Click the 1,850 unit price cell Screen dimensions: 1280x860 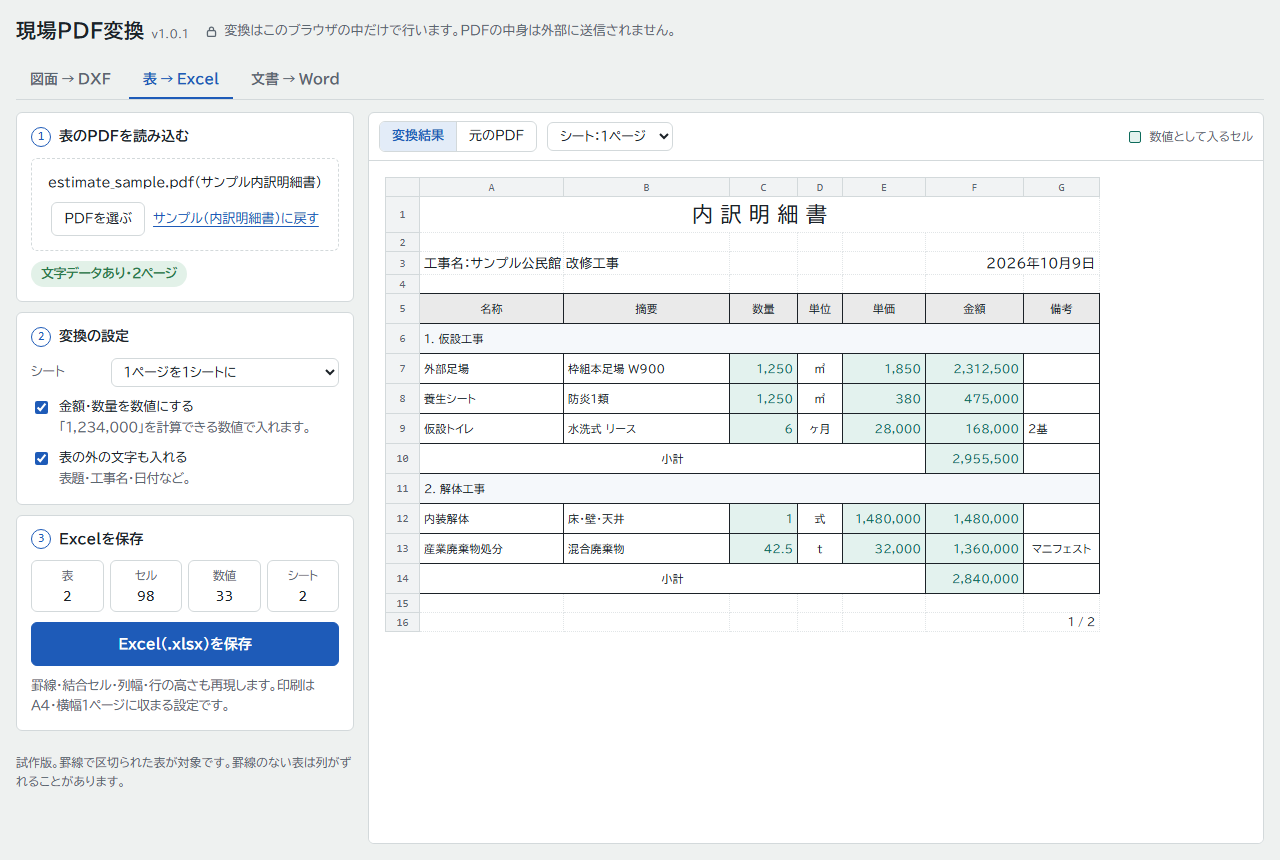[x=884, y=369]
